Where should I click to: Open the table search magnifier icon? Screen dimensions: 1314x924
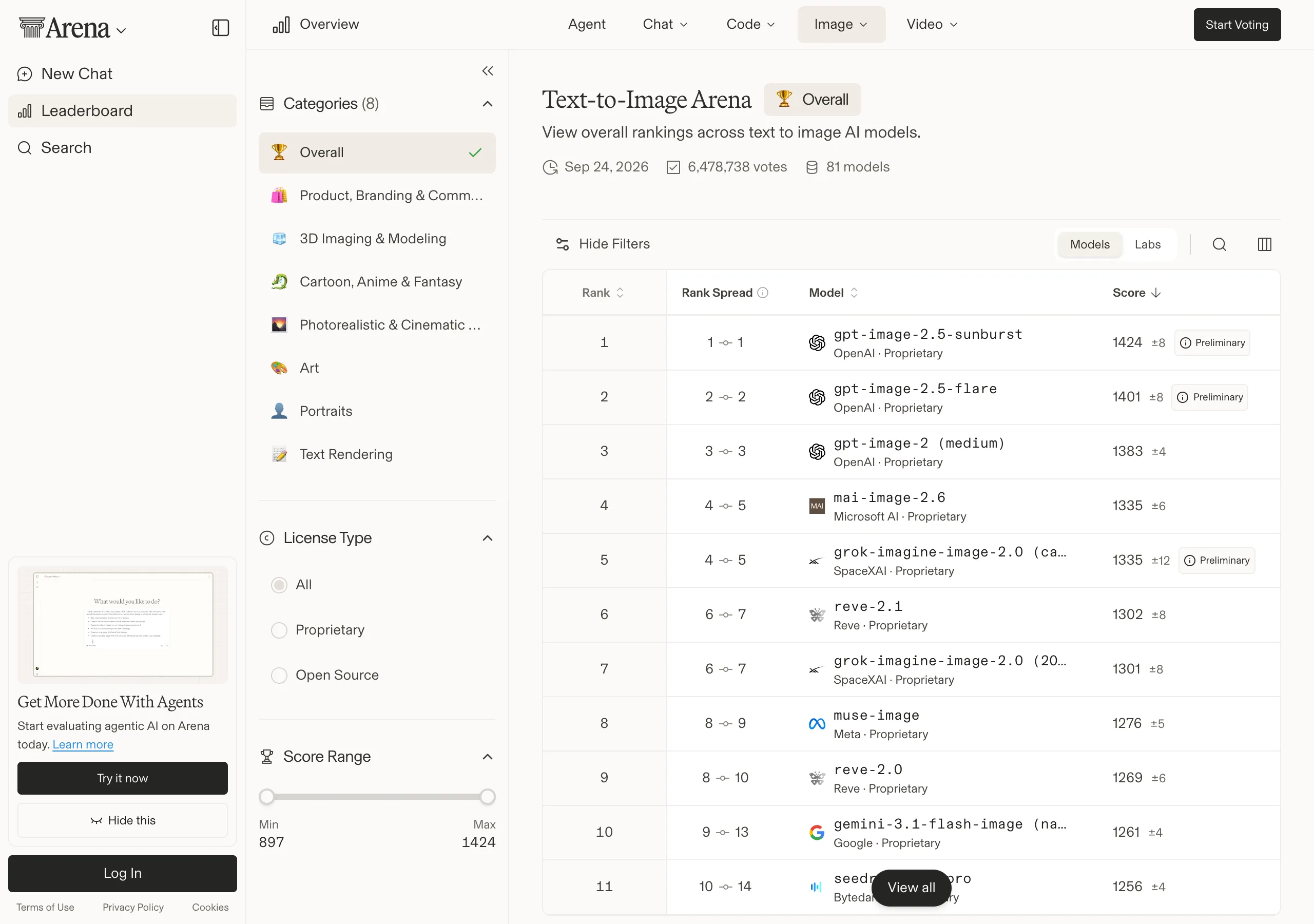1219,244
